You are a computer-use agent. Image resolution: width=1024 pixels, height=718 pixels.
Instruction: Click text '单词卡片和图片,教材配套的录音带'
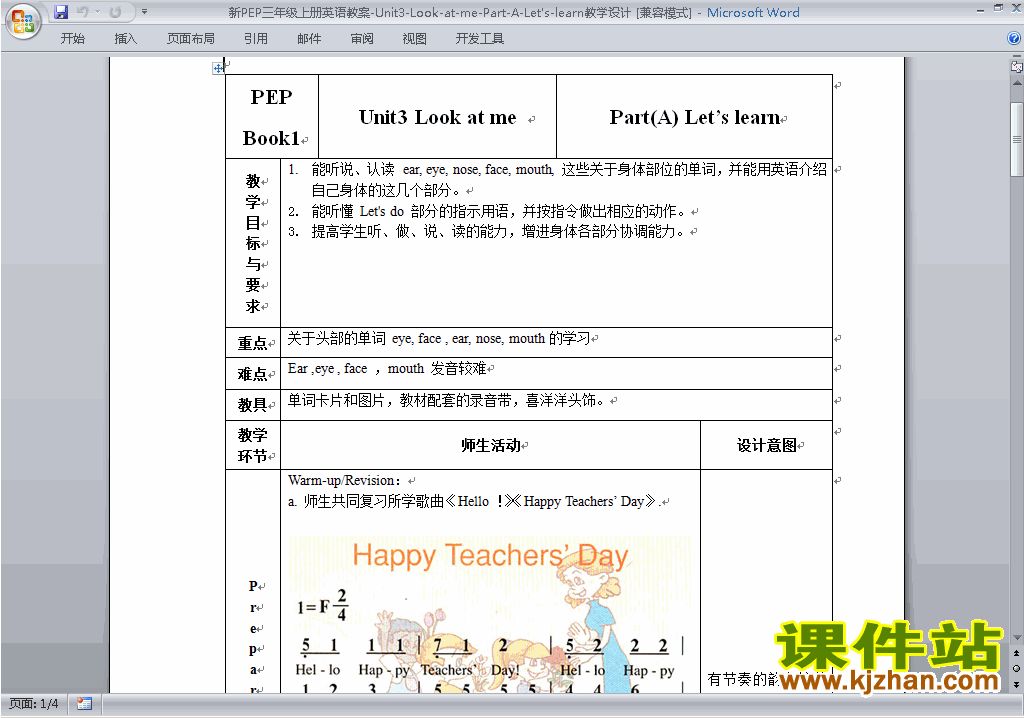tap(399, 400)
